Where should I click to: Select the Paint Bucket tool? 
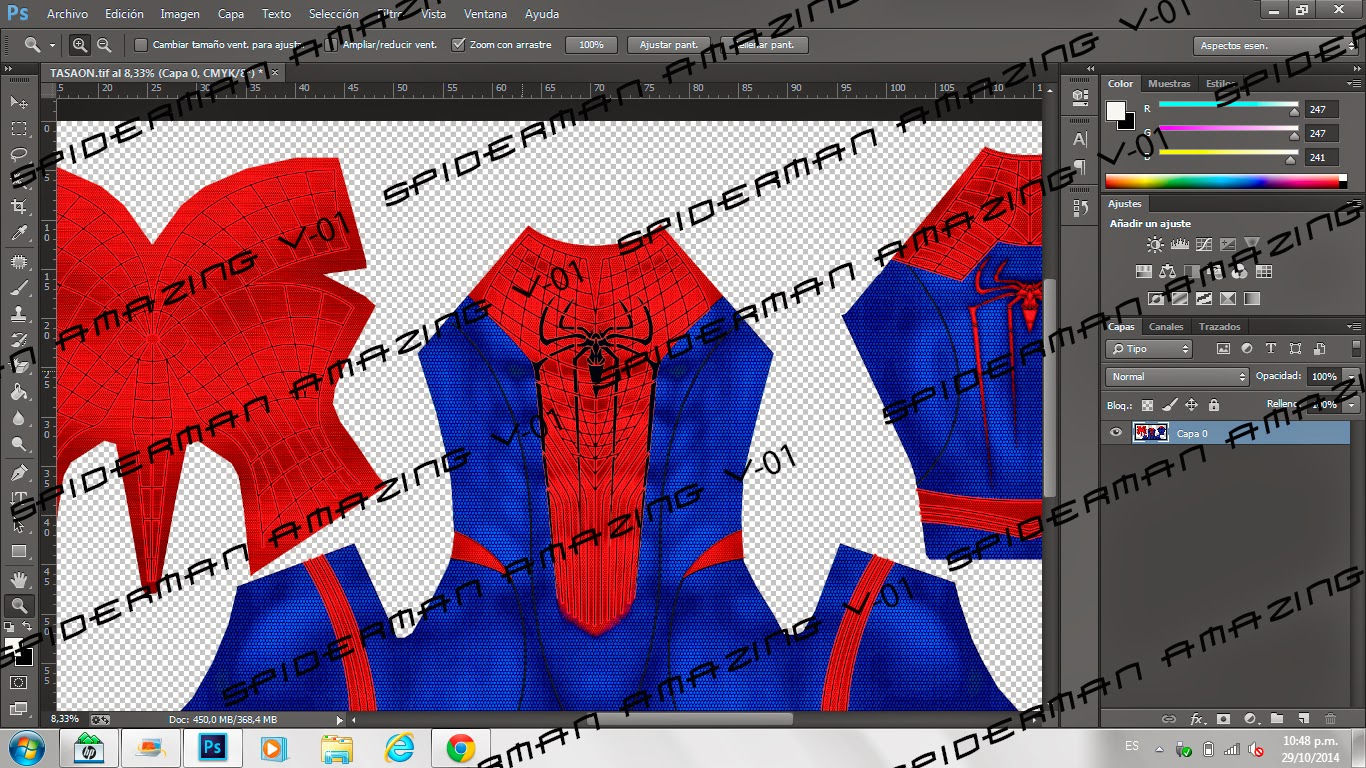[19, 393]
